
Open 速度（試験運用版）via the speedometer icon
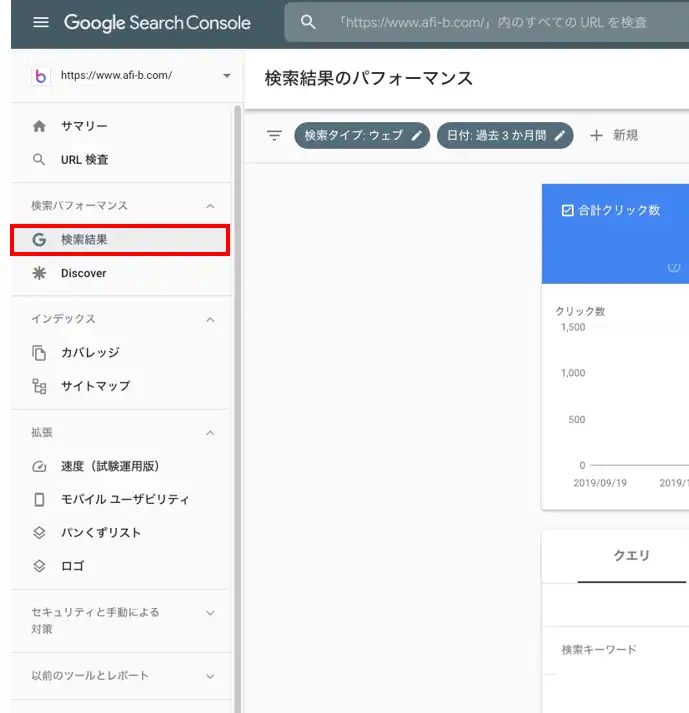(40, 467)
